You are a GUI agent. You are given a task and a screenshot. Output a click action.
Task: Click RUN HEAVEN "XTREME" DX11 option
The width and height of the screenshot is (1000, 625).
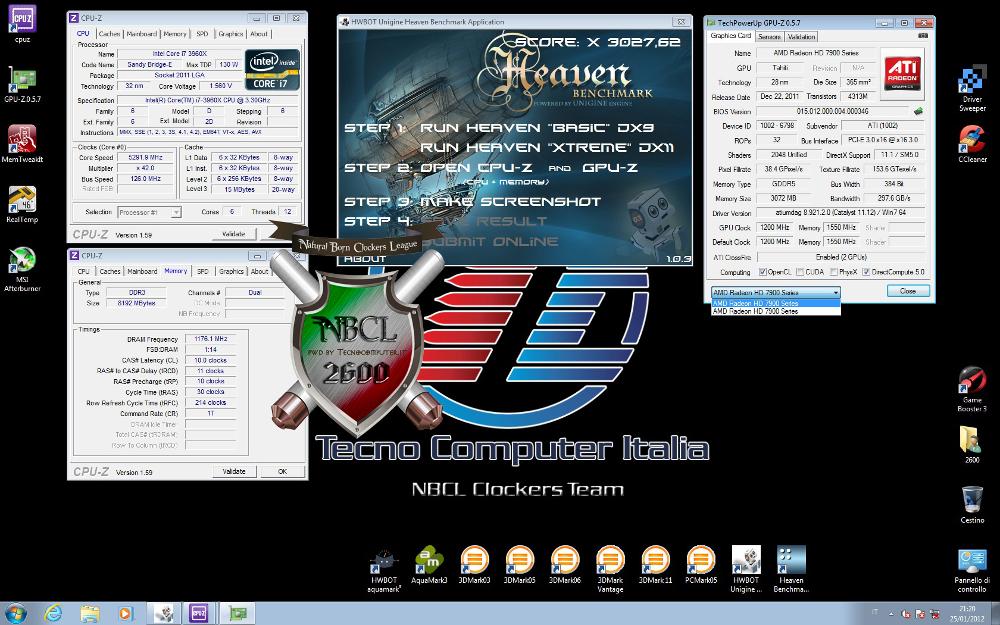[547, 148]
